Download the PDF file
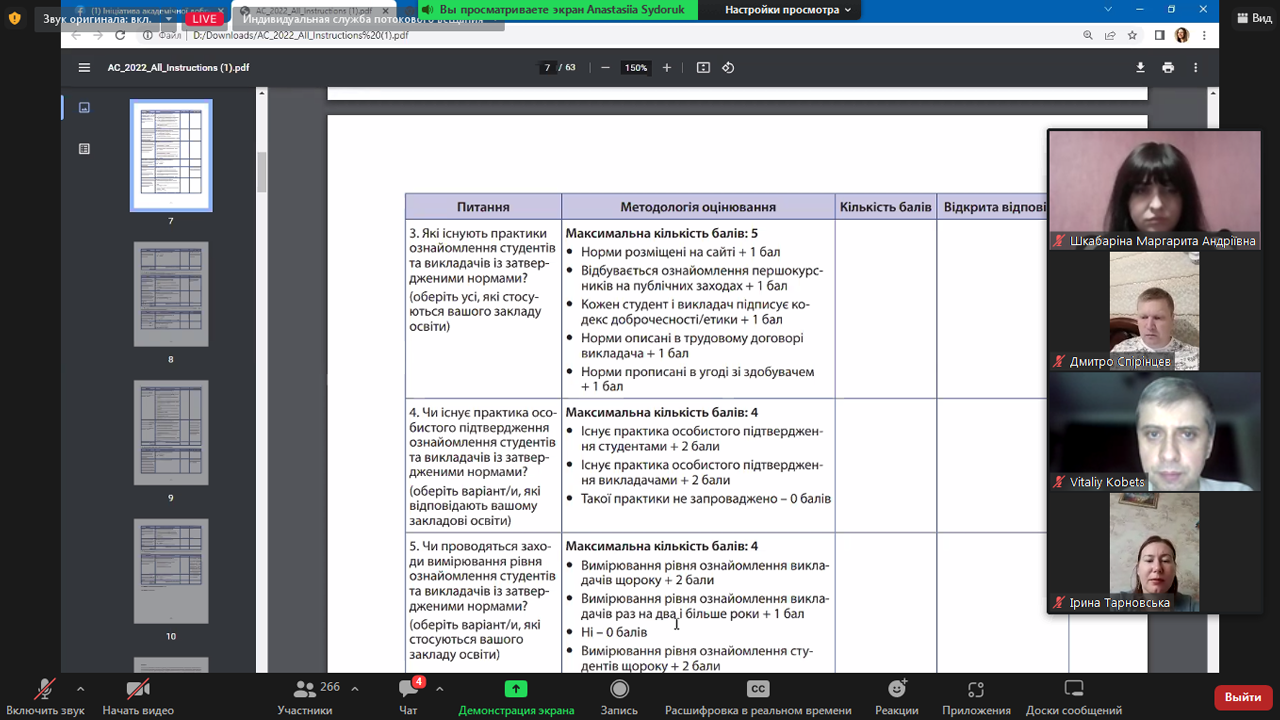The height and width of the screenshot is (720, 1280). pos(1140,68)
